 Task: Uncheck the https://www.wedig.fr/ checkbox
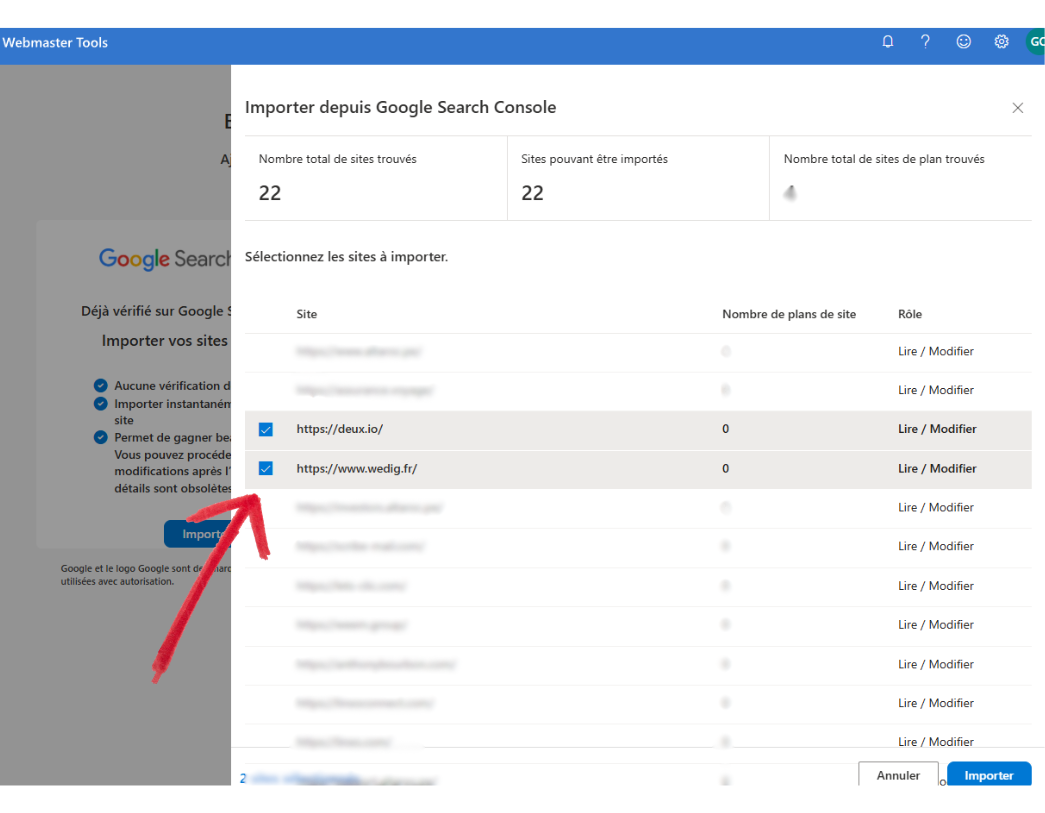coord(266,469)
